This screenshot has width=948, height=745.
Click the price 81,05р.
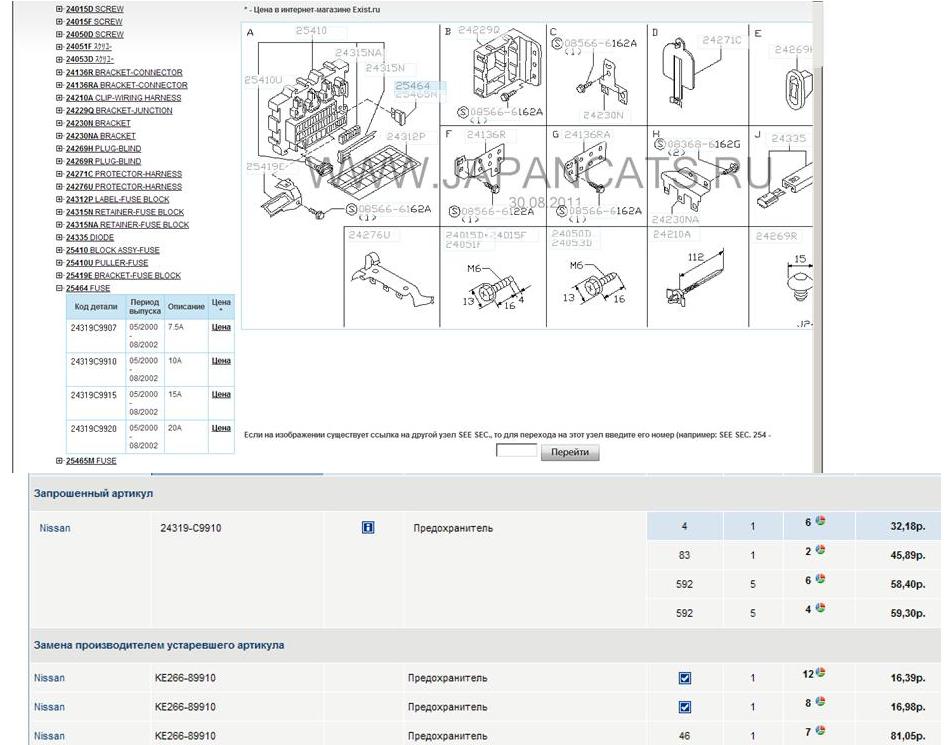tap(907, 736)
